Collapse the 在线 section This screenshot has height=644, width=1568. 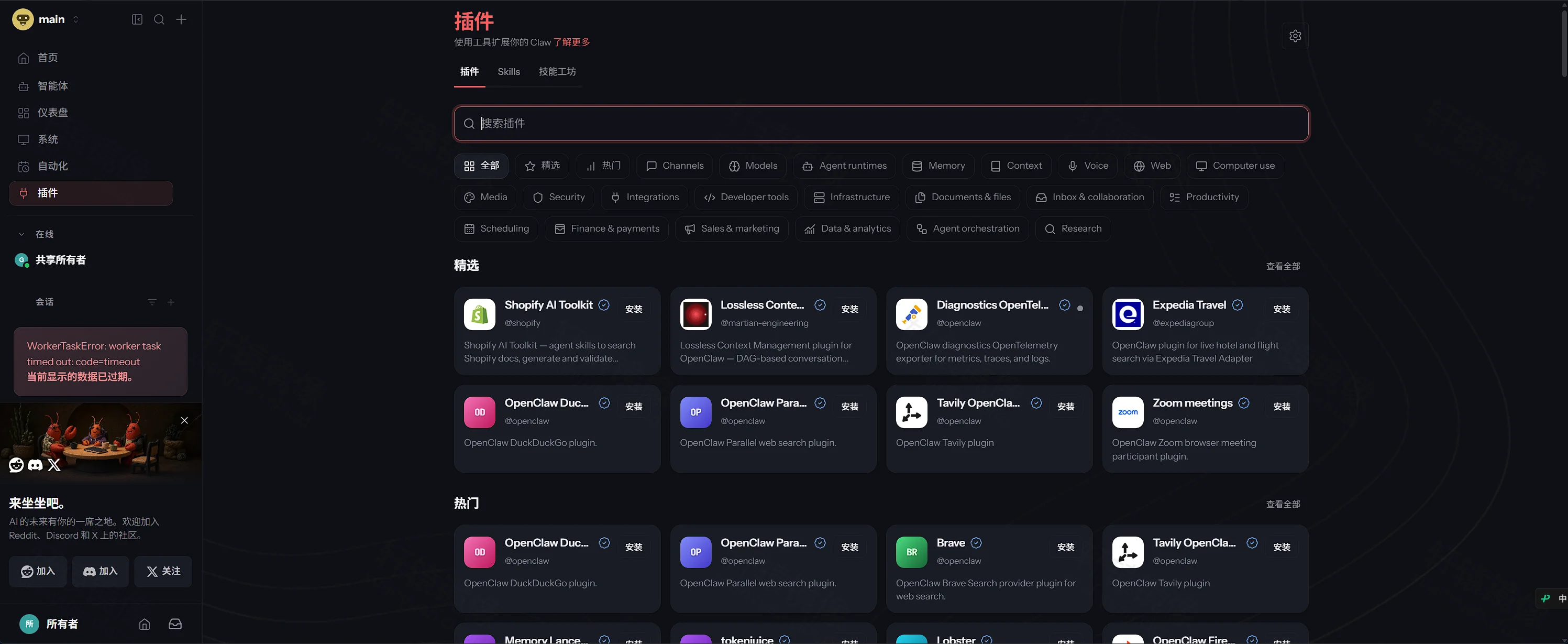[x=21, y=234]
